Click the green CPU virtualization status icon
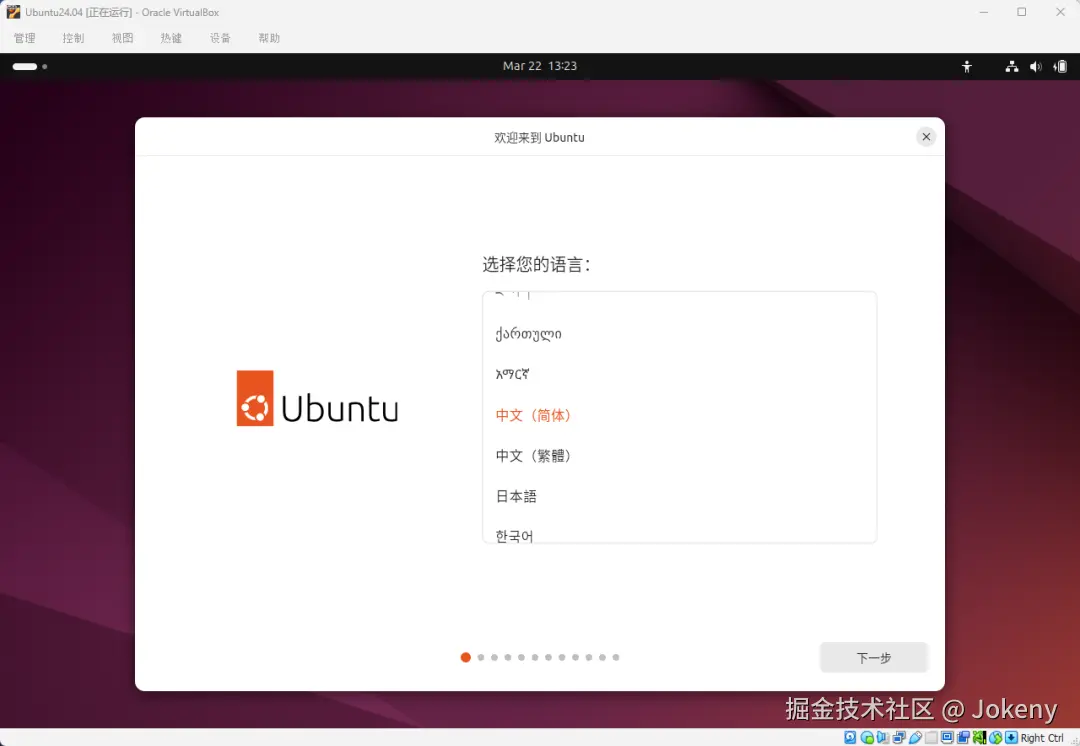 [x=979, y=738]
